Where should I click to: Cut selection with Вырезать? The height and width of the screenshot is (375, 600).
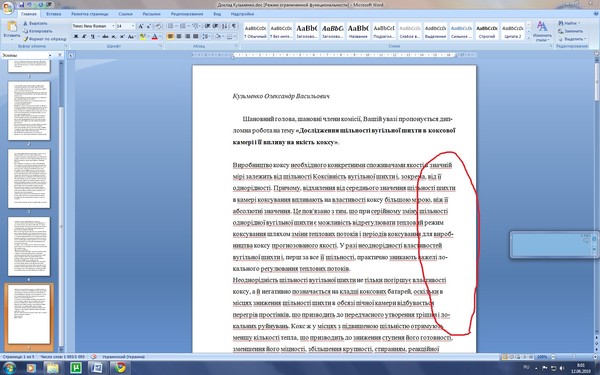[35, 23]
